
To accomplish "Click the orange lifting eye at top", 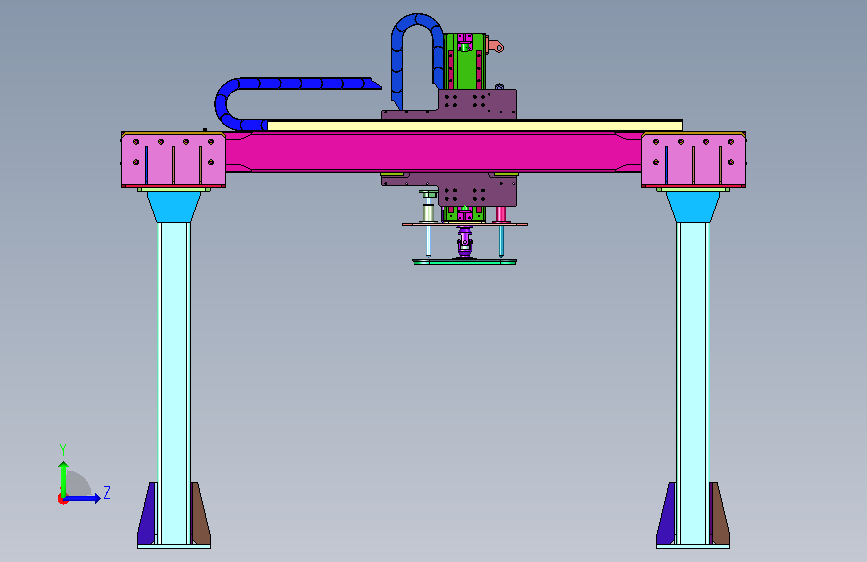I will [496, 46].
